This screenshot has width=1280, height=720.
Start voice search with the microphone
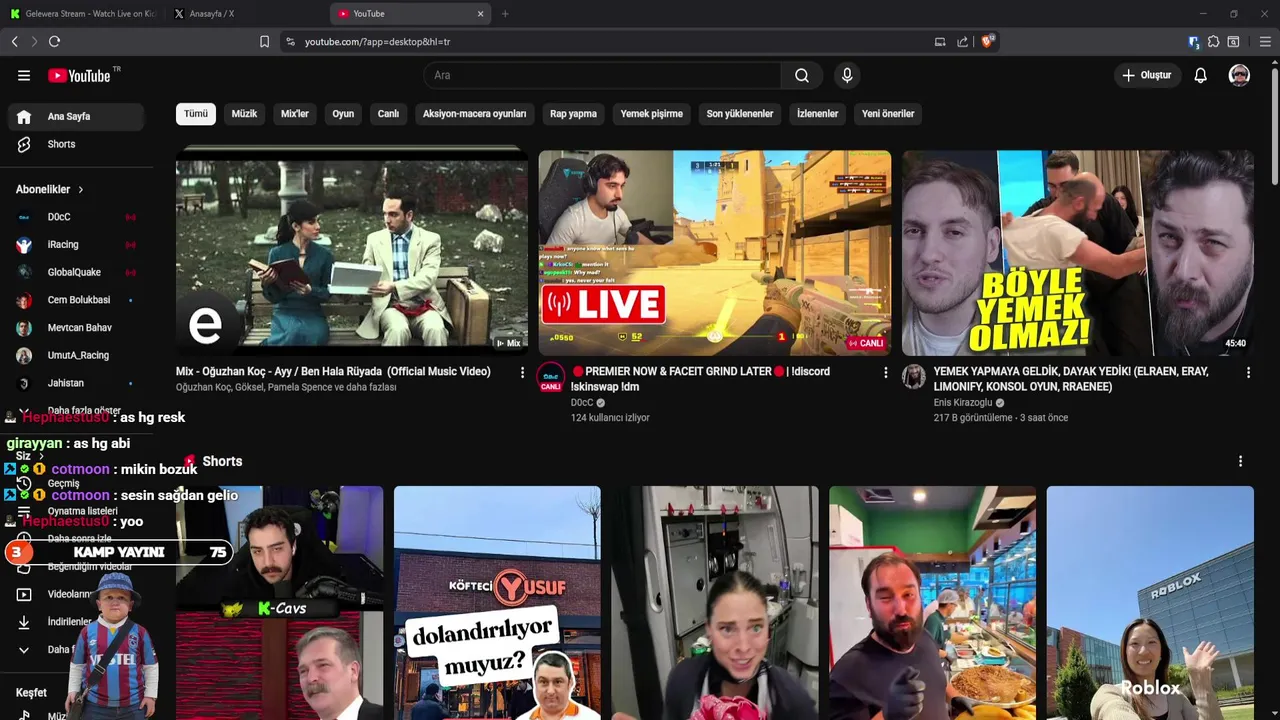point(847,75)
